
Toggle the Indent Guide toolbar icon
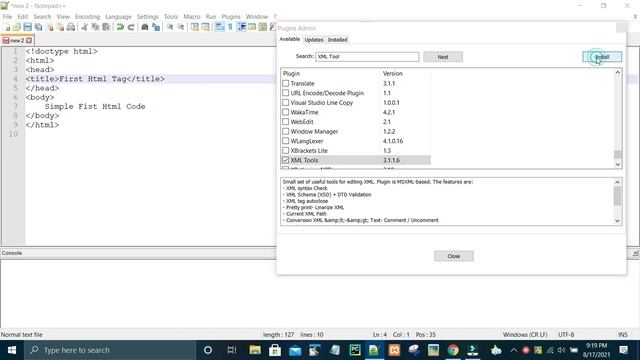click(241, 27)
